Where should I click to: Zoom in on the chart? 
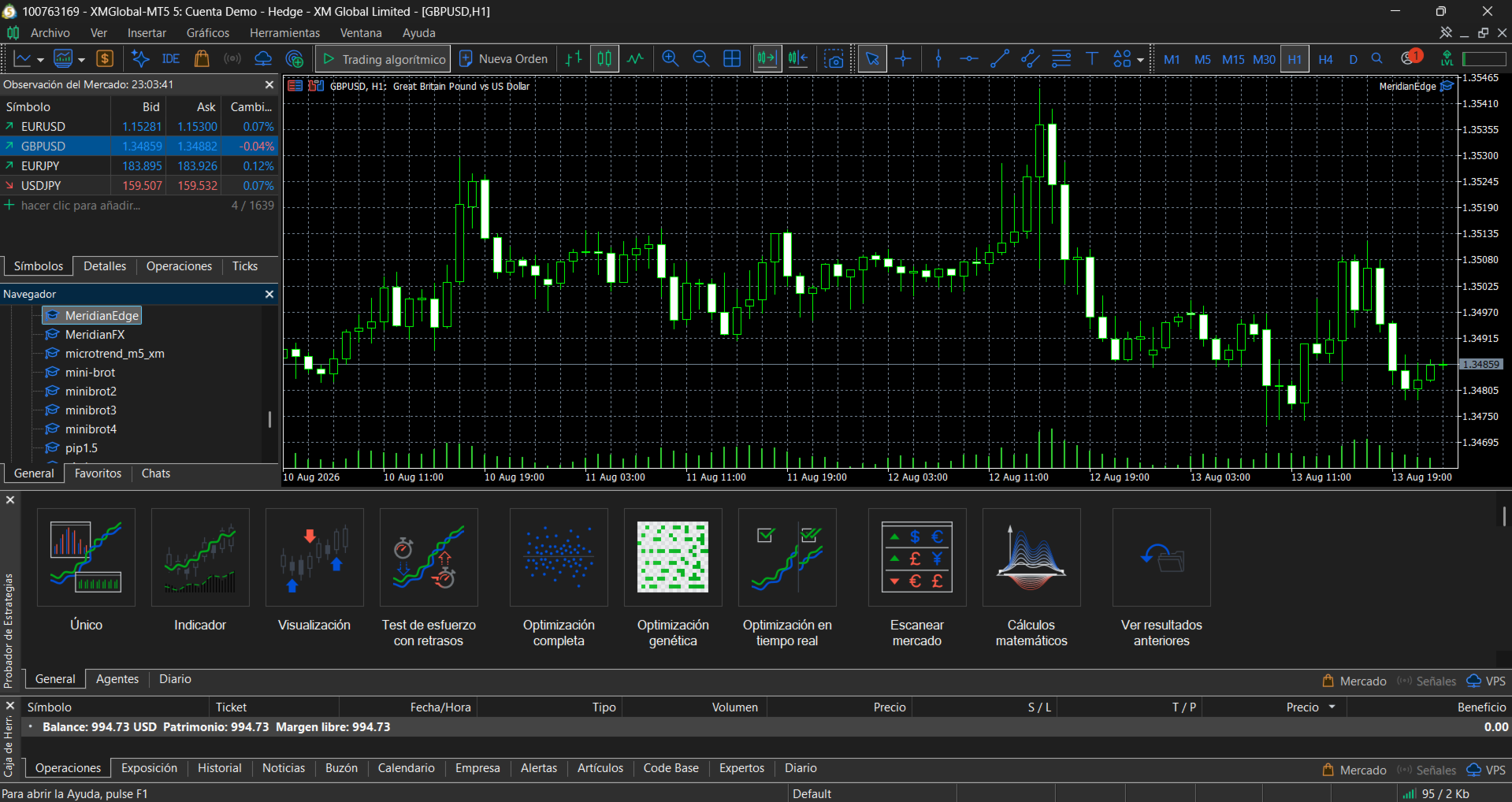click(671, 59)
